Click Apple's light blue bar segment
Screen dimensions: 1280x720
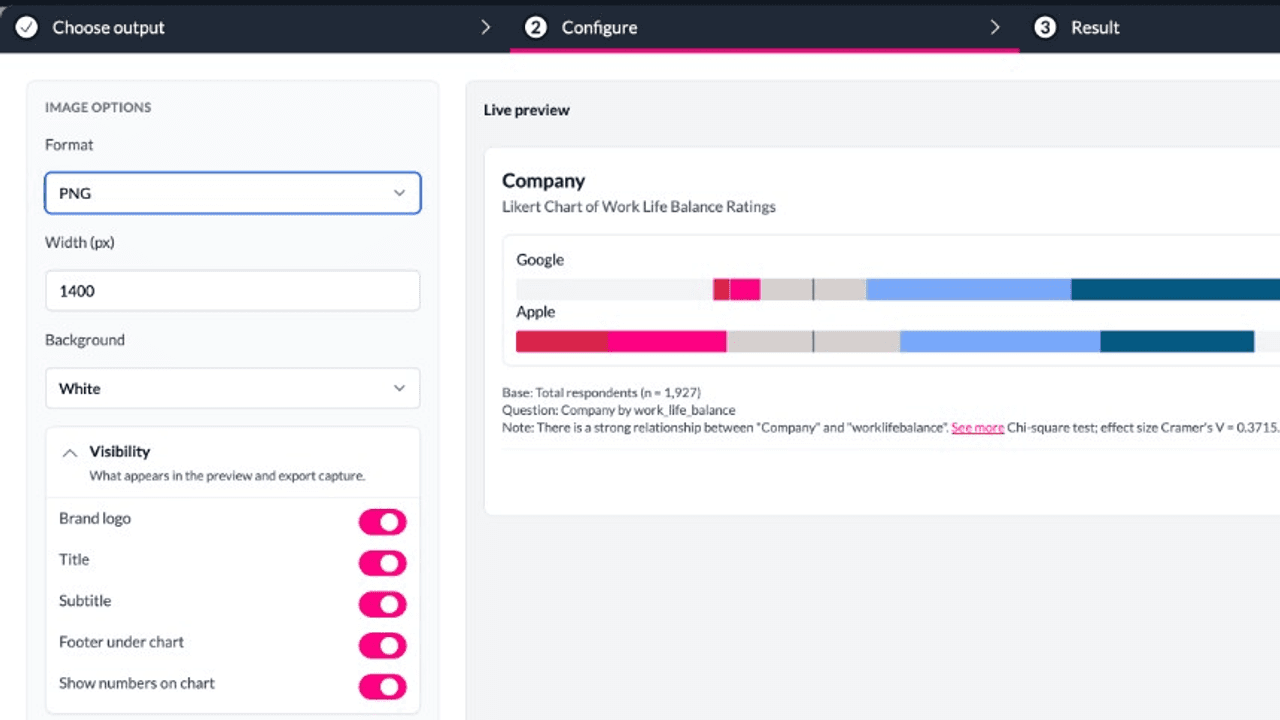coord(1000,341)
